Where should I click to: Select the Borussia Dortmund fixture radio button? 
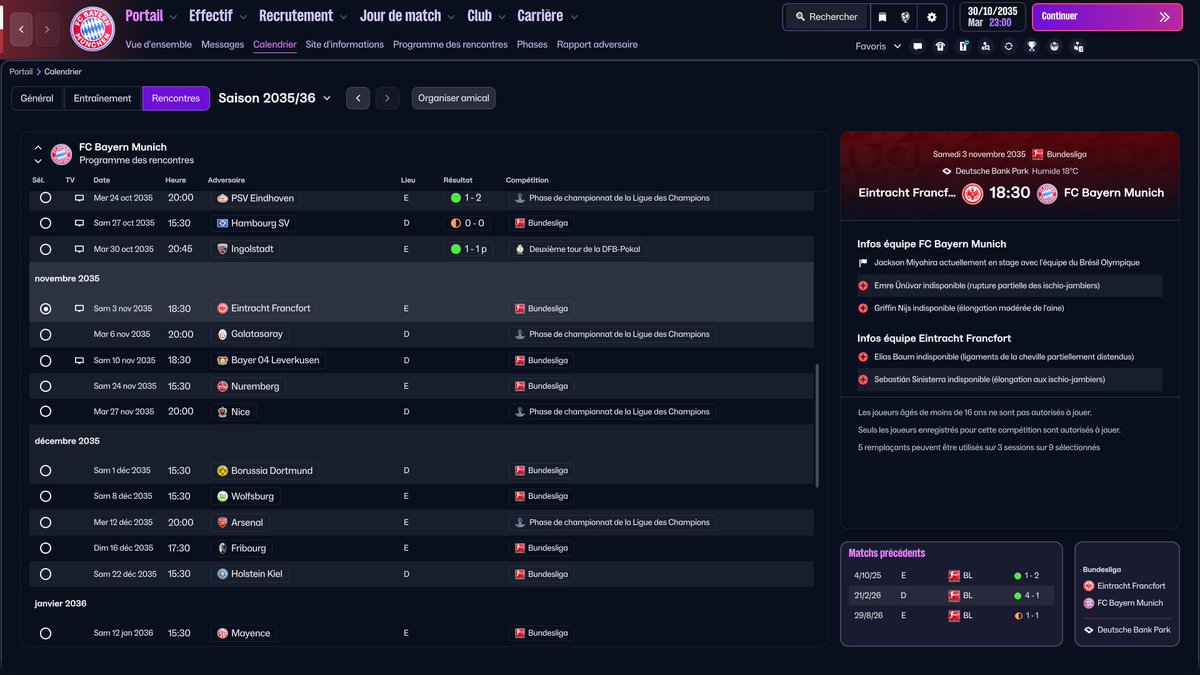coord(45,471)
